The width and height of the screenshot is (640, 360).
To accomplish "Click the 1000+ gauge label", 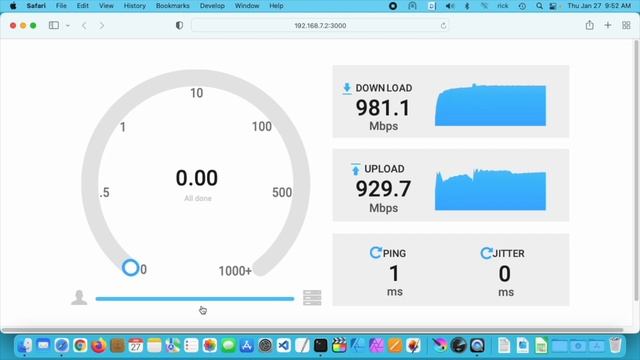I will 235,271.
